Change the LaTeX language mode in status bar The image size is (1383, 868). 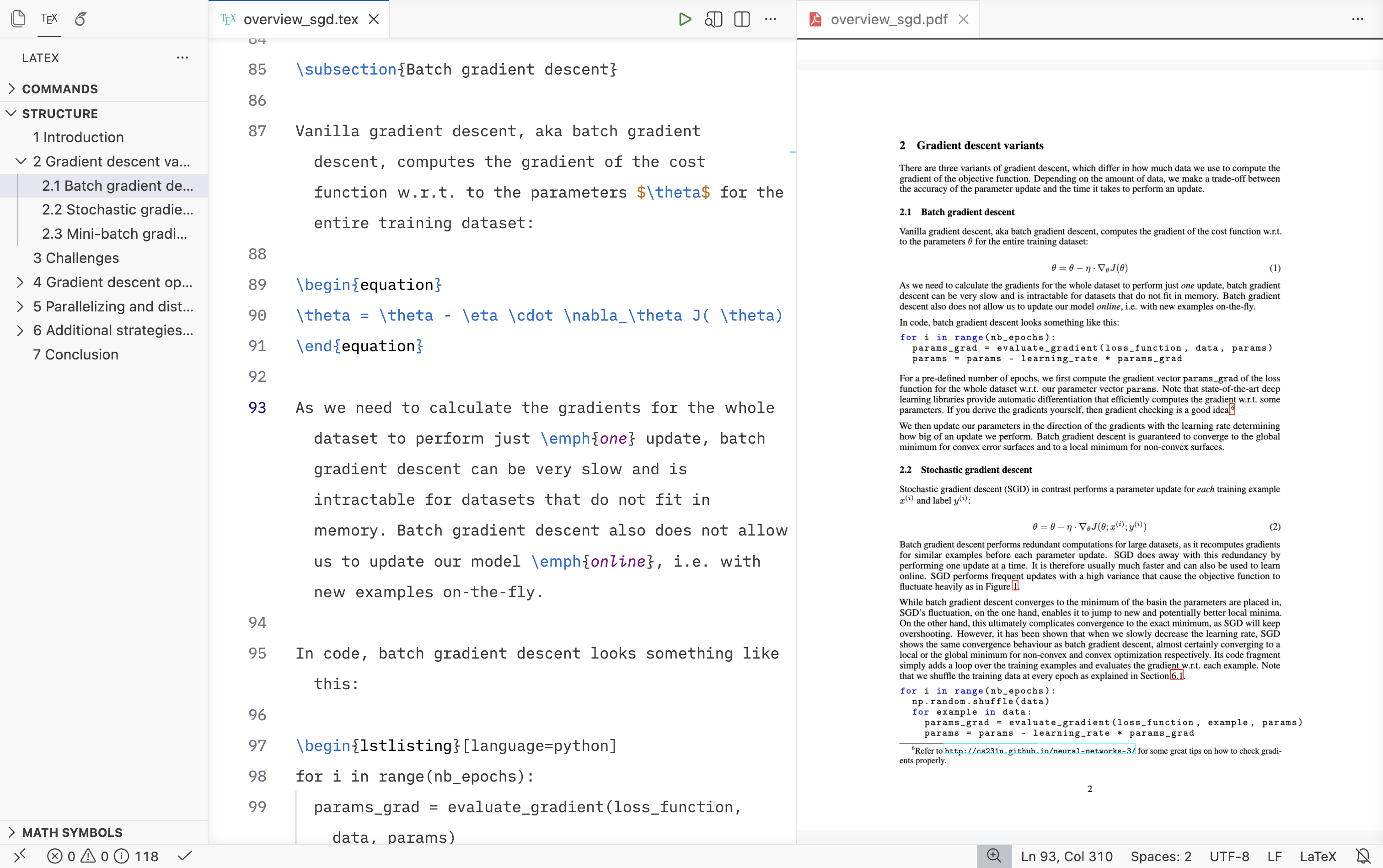pos(1318,856)
